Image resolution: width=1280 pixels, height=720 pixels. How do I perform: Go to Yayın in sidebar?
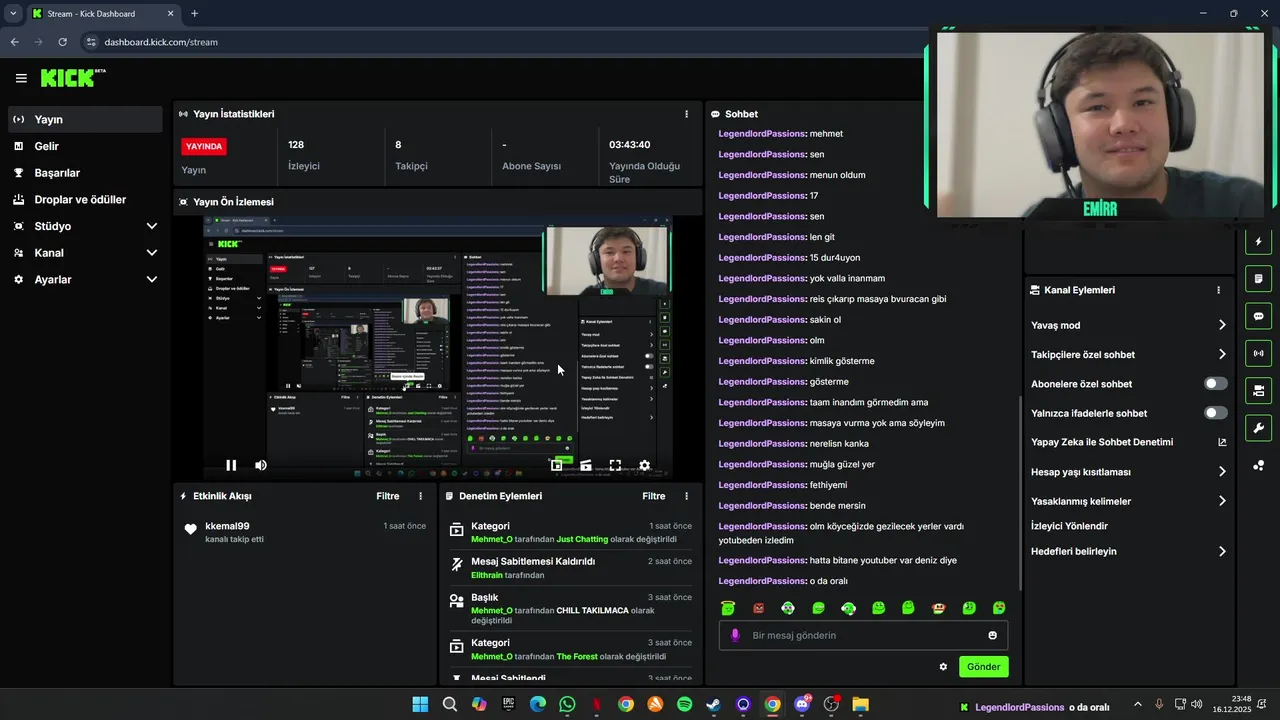(x=85, y=119)
